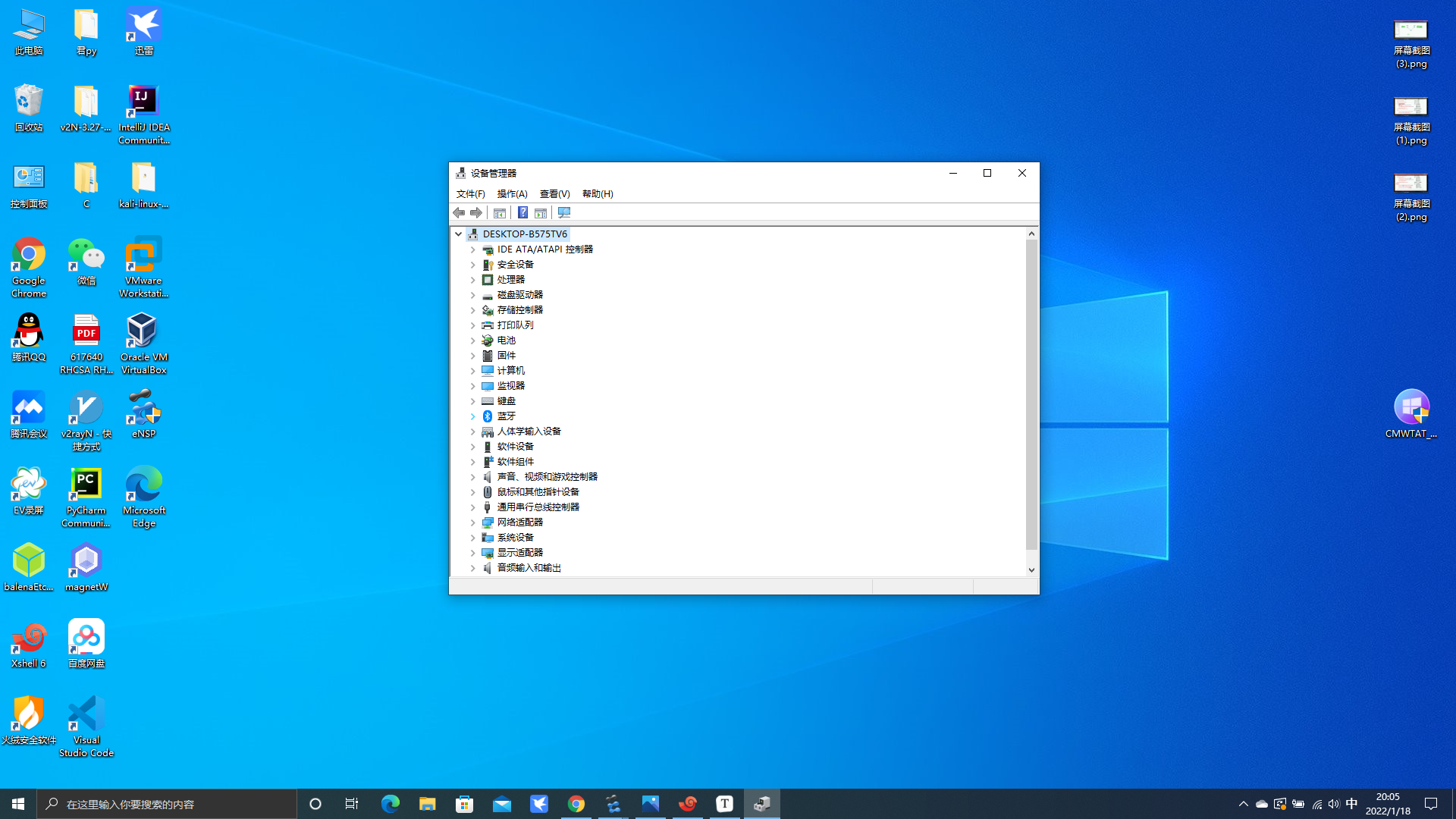Click the eNSP network simulator icon
The width and height of the screenshot is (1456, 819).
point(143,414)
